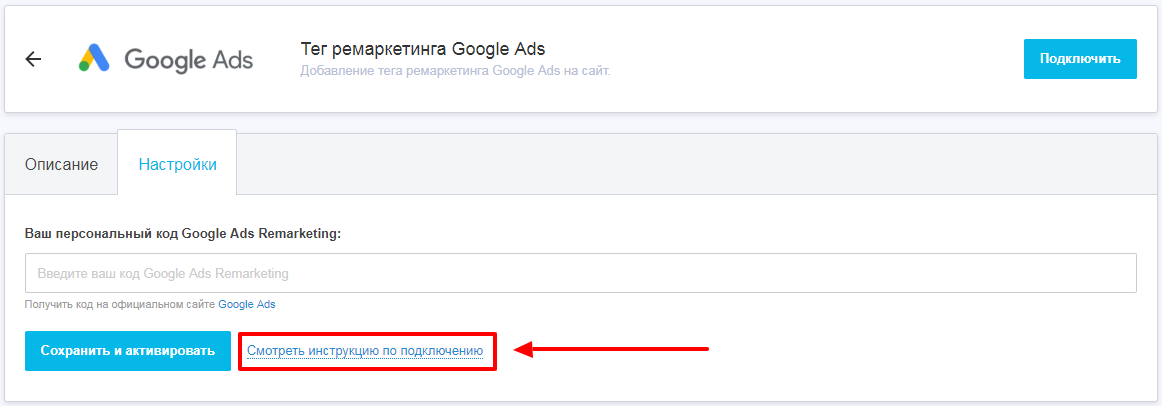Open Смотреть инструкцию по подключению link
1162x406 pixels.
pos(365,351)
